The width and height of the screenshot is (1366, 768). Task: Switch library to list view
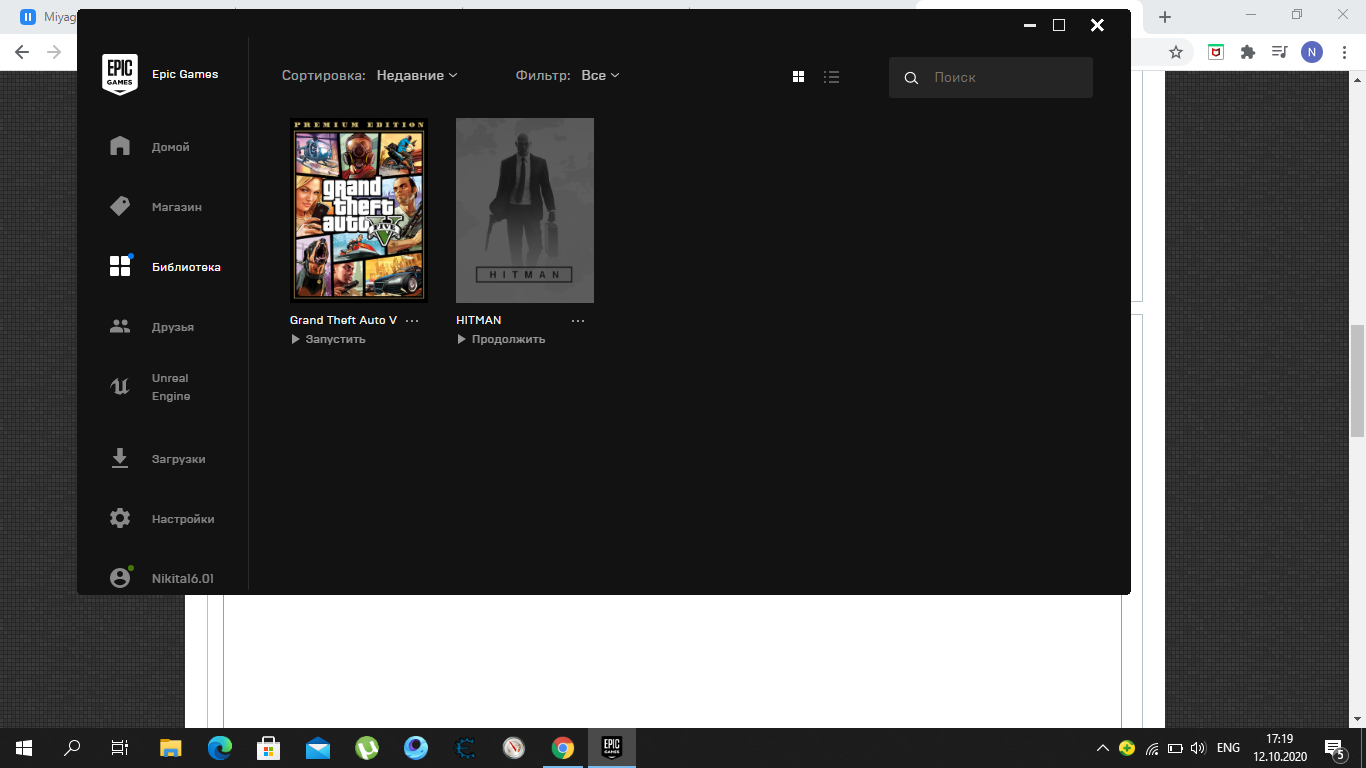point(831,76)
